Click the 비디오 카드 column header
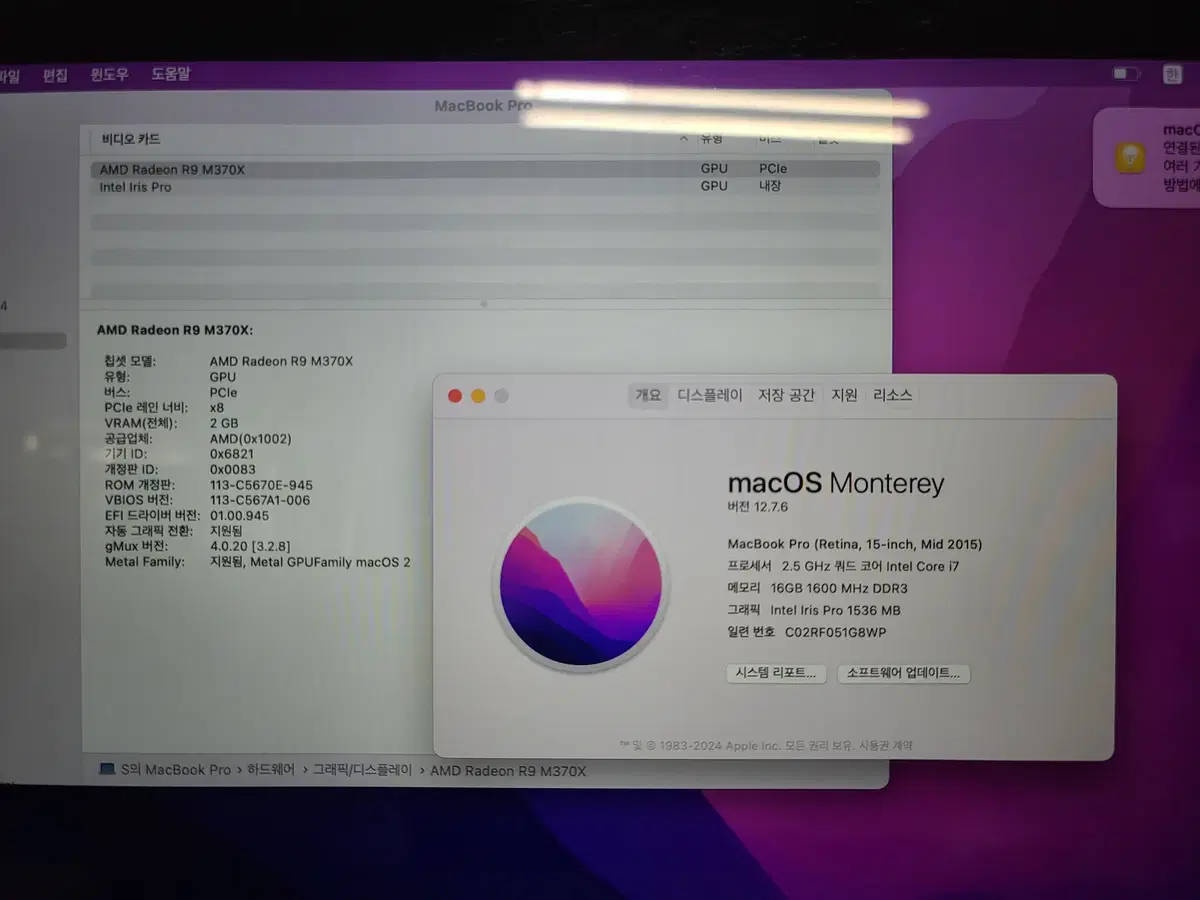The width and height of the screenshot is (1200, 900). (x=131, y=139)
